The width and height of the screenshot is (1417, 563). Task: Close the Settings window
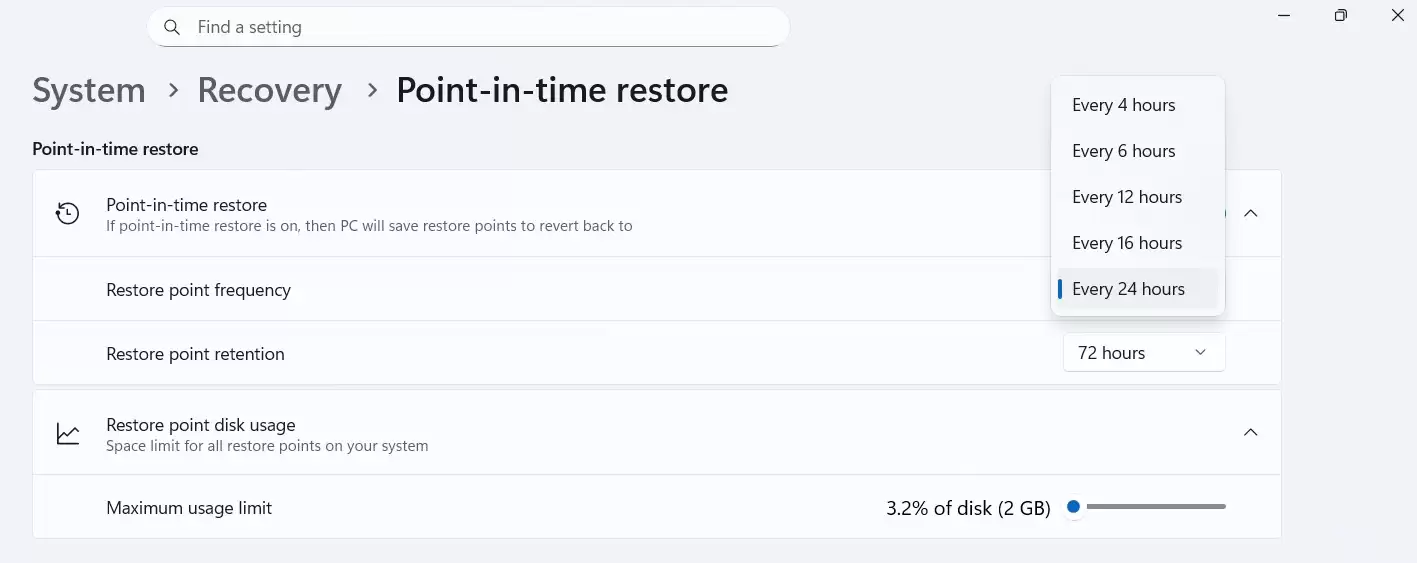point(1398,15)
